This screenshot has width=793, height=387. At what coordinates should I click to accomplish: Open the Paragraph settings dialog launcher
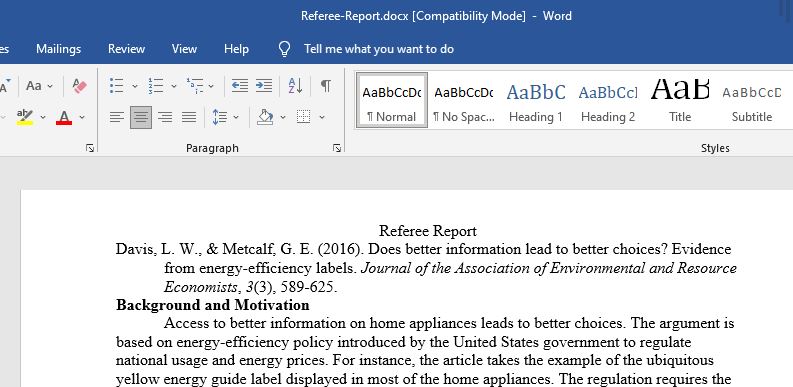click(x=337, y=148)
